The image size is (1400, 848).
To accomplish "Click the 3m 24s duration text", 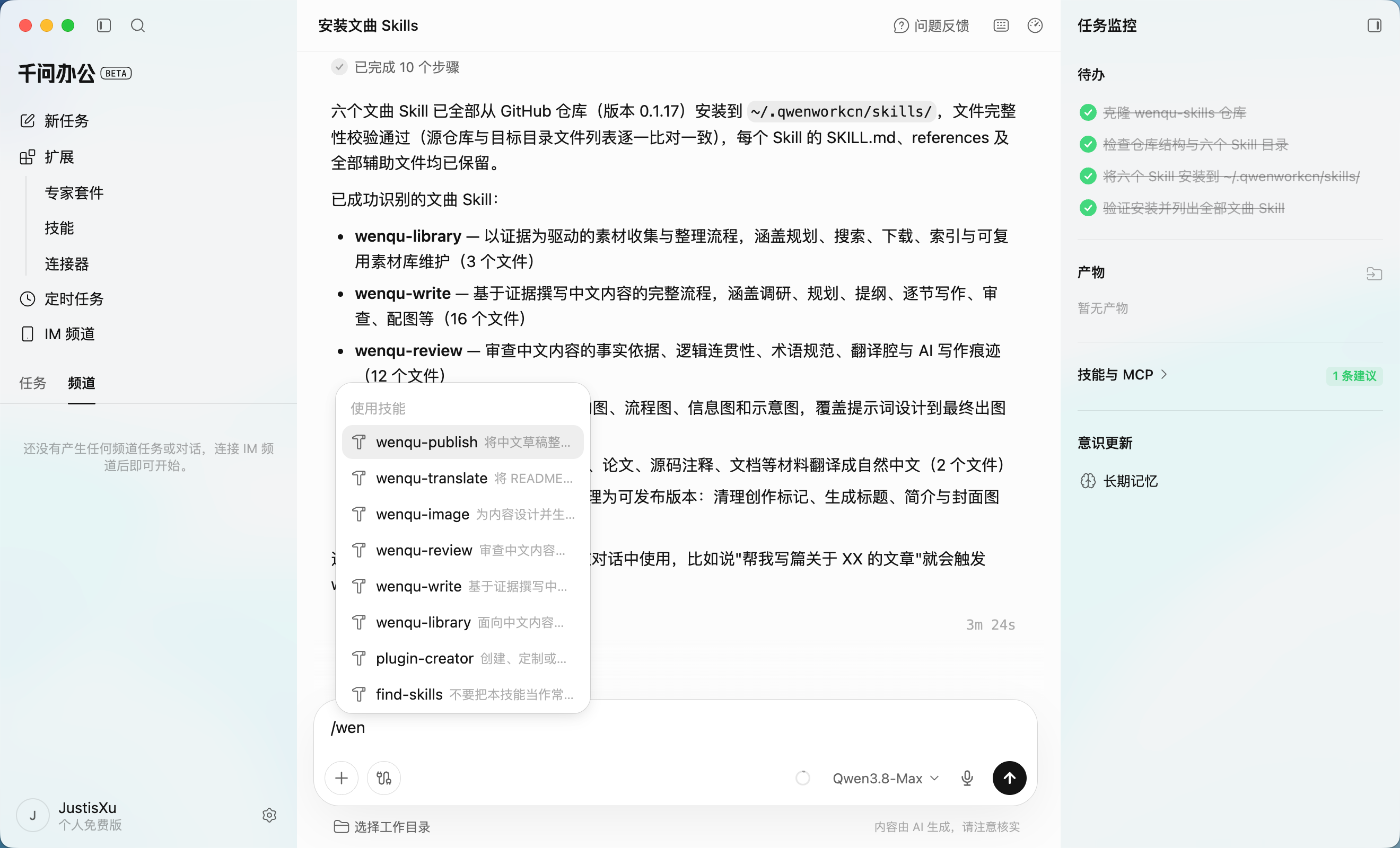I will pyautogui.click(x=991, y=624).
